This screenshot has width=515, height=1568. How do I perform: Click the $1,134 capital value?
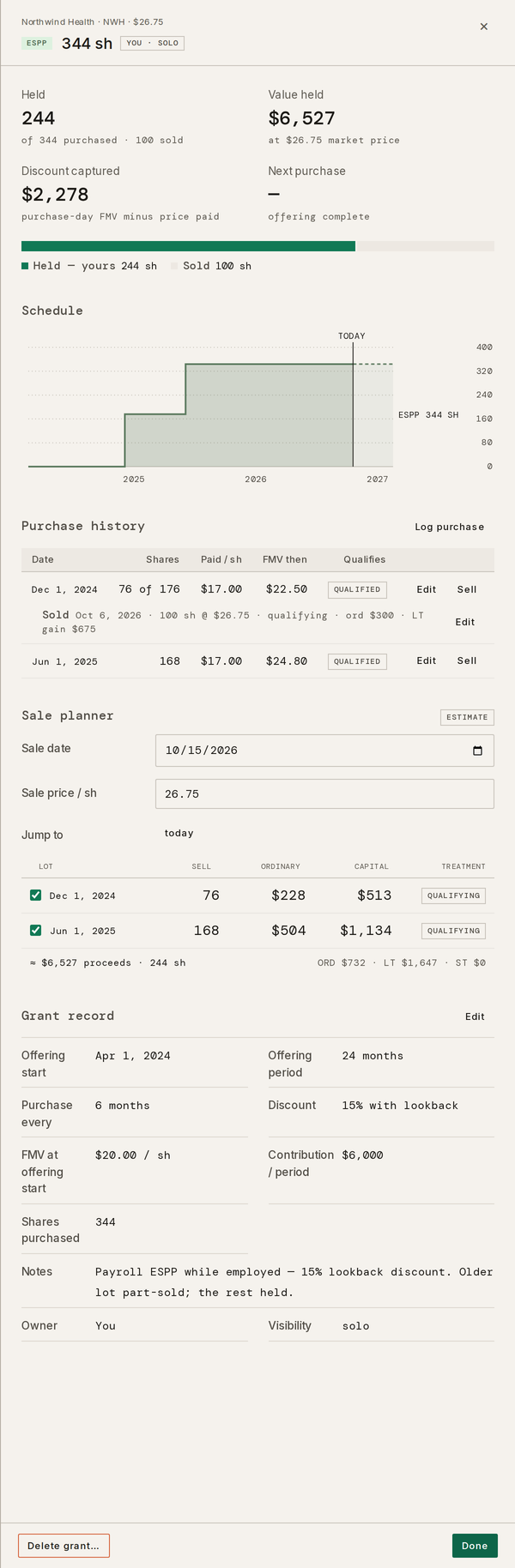tap(366, 931)
